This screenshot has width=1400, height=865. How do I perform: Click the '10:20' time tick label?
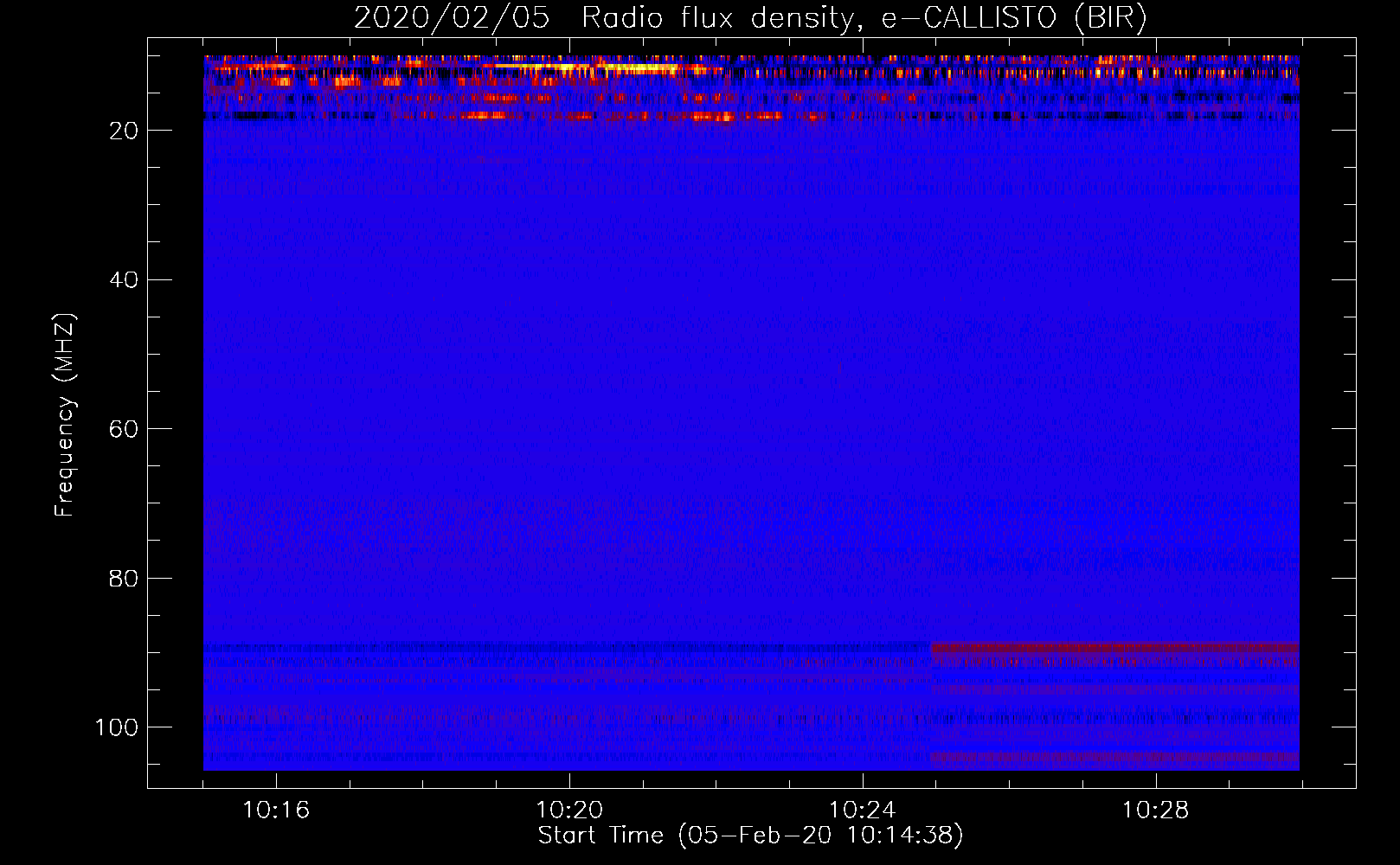click(x=569, y=811)
